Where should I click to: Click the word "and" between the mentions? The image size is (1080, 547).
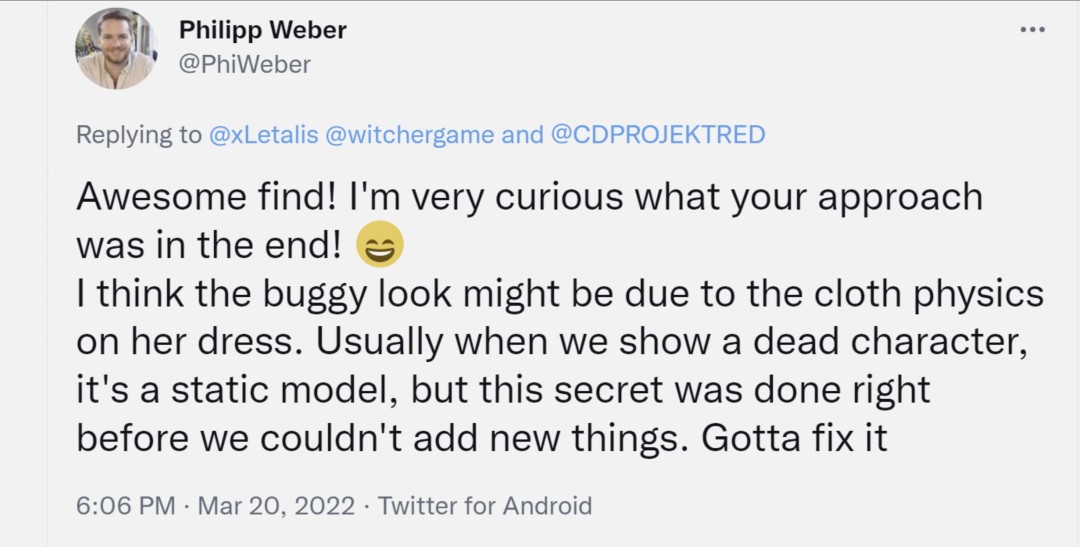coord(522,135)
